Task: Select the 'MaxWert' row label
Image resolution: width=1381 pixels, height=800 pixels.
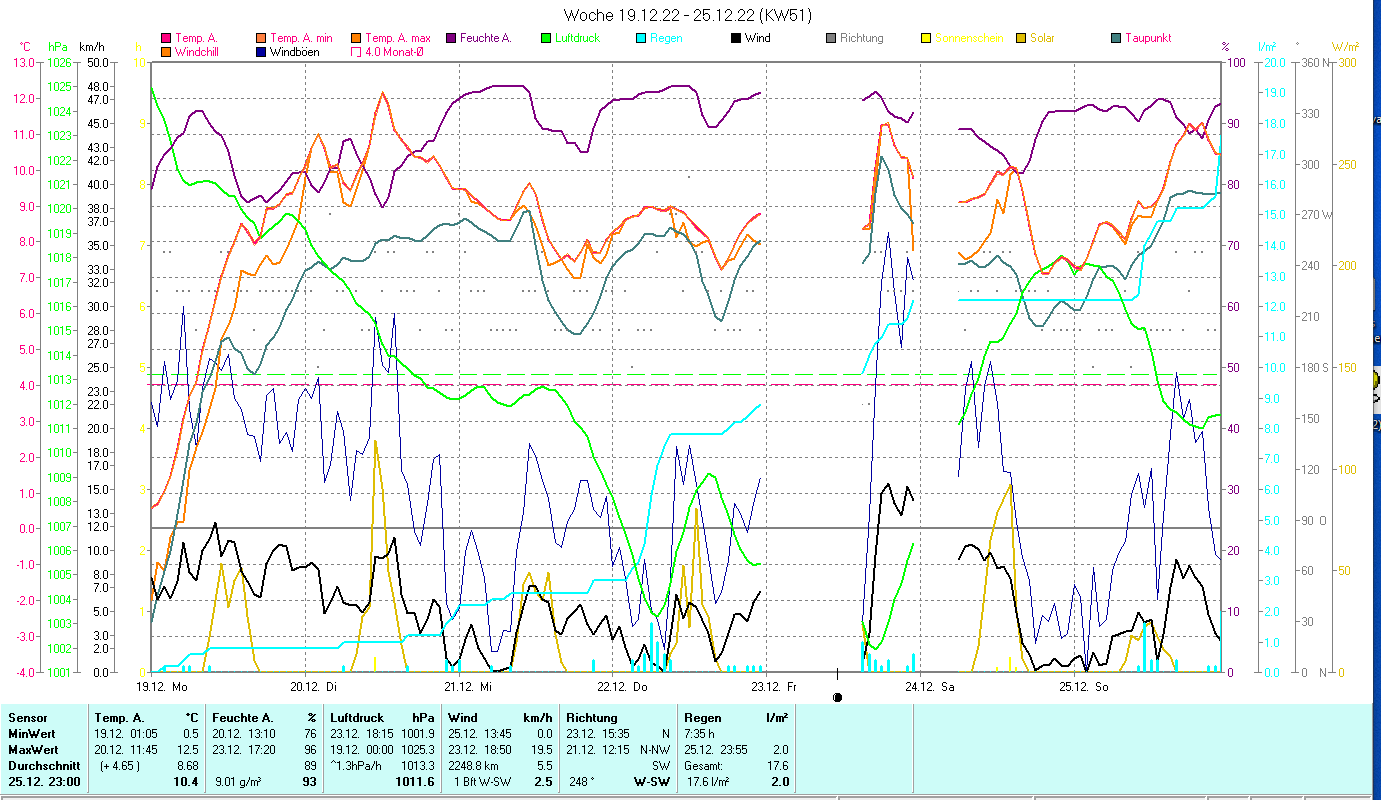Action: click(x=32, y=749)
